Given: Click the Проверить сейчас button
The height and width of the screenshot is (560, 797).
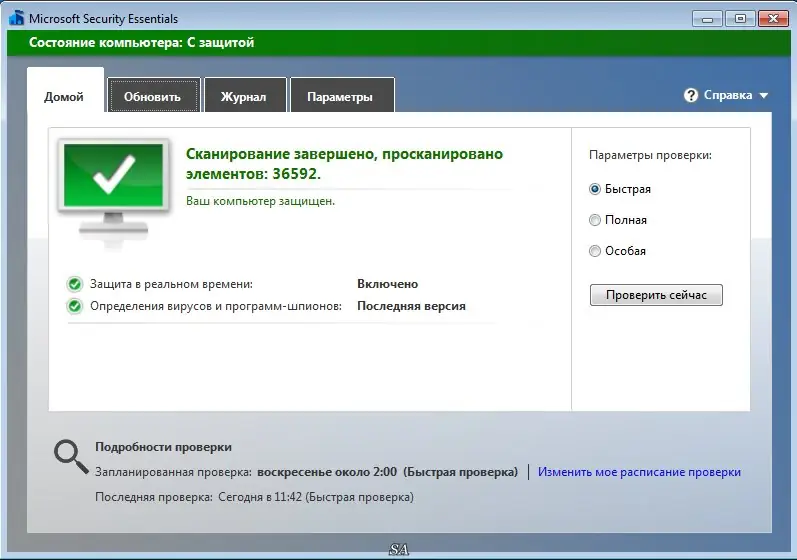Looking at the screenshot, I should [x=656, y=295].
